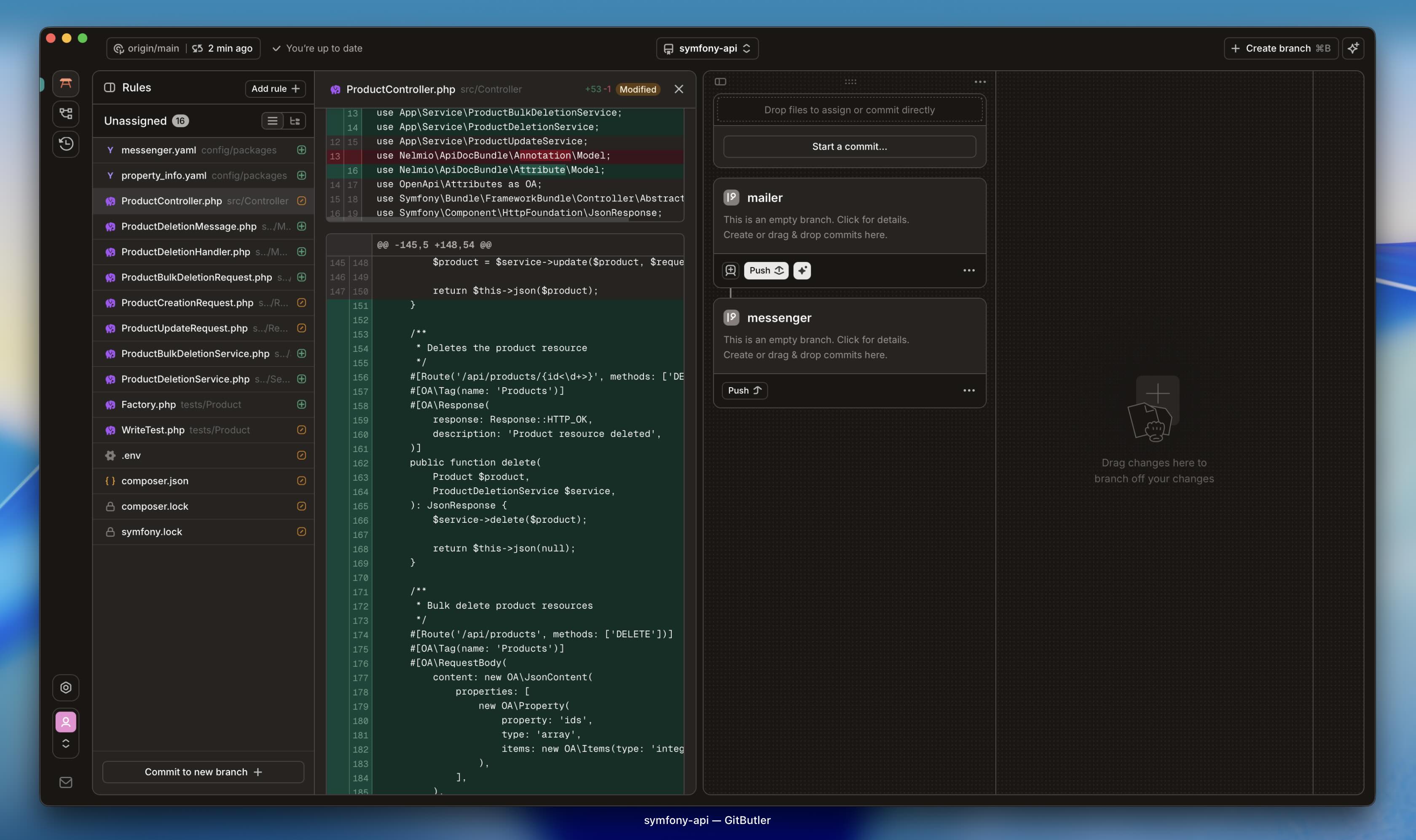Click the AI sparkle icon on mailer branch

click(802, 270)
